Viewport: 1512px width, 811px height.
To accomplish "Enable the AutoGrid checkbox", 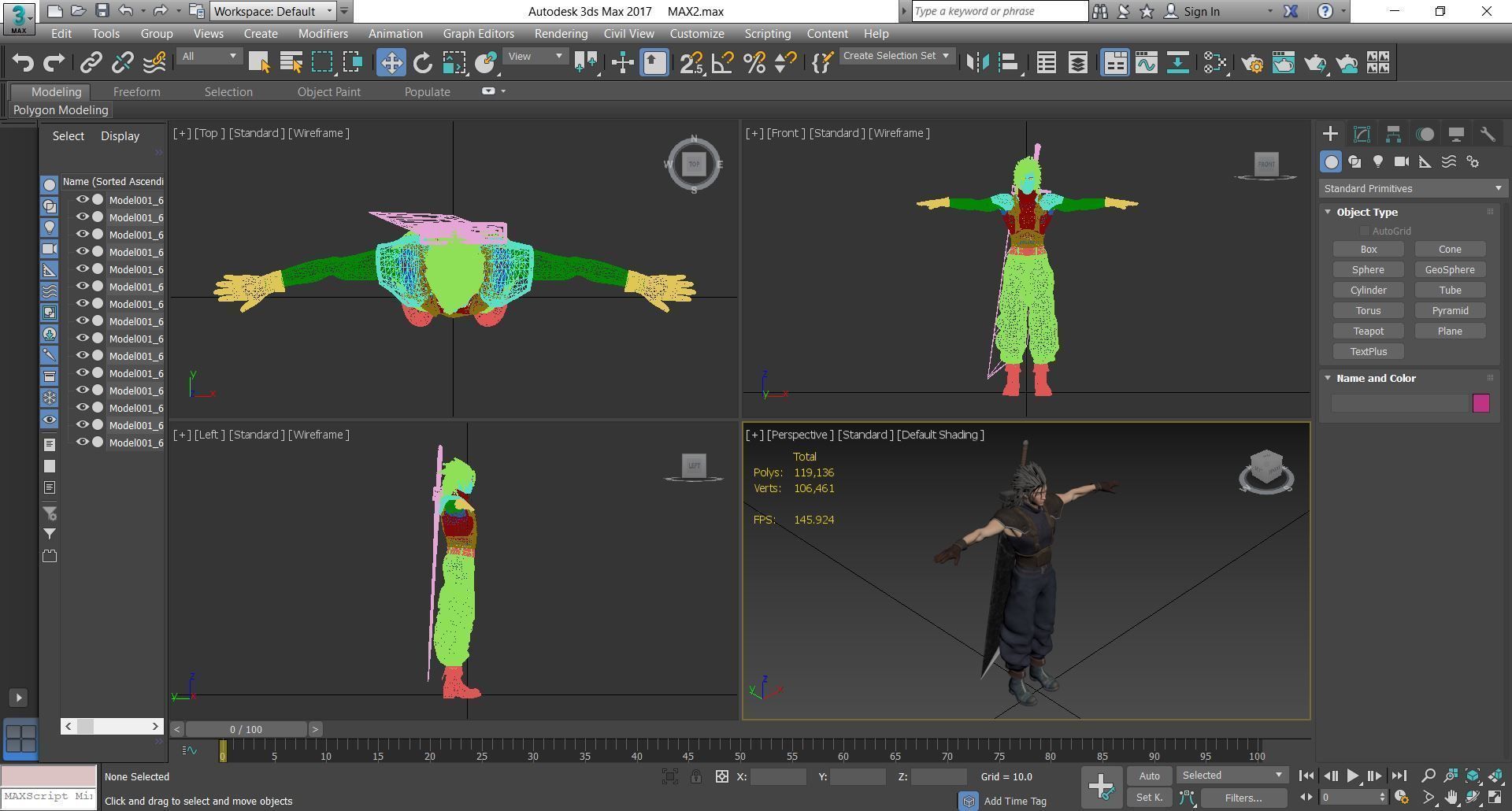I will tap(1365, 231).
